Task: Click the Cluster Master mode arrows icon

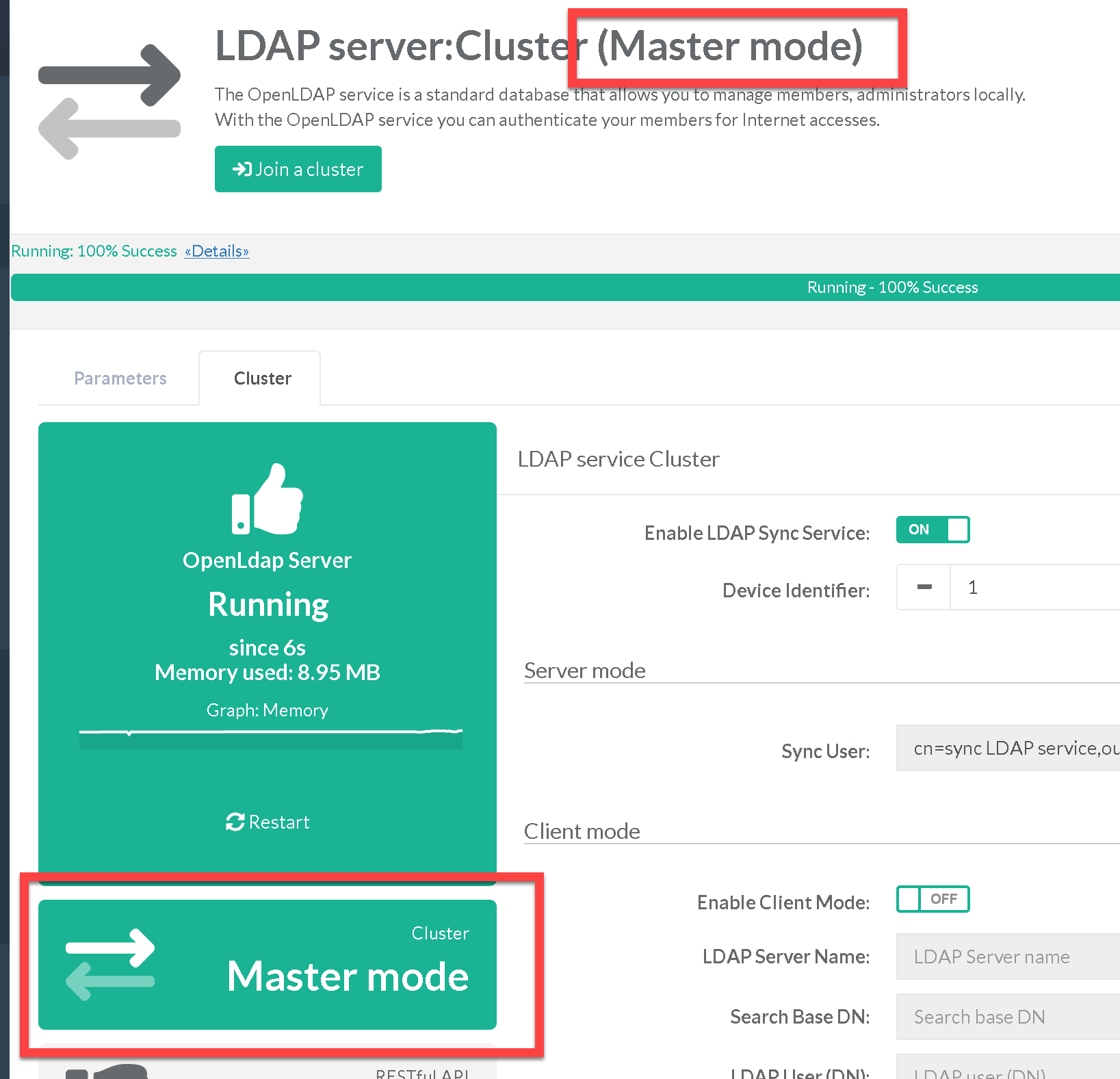Action: pos(110,964)
